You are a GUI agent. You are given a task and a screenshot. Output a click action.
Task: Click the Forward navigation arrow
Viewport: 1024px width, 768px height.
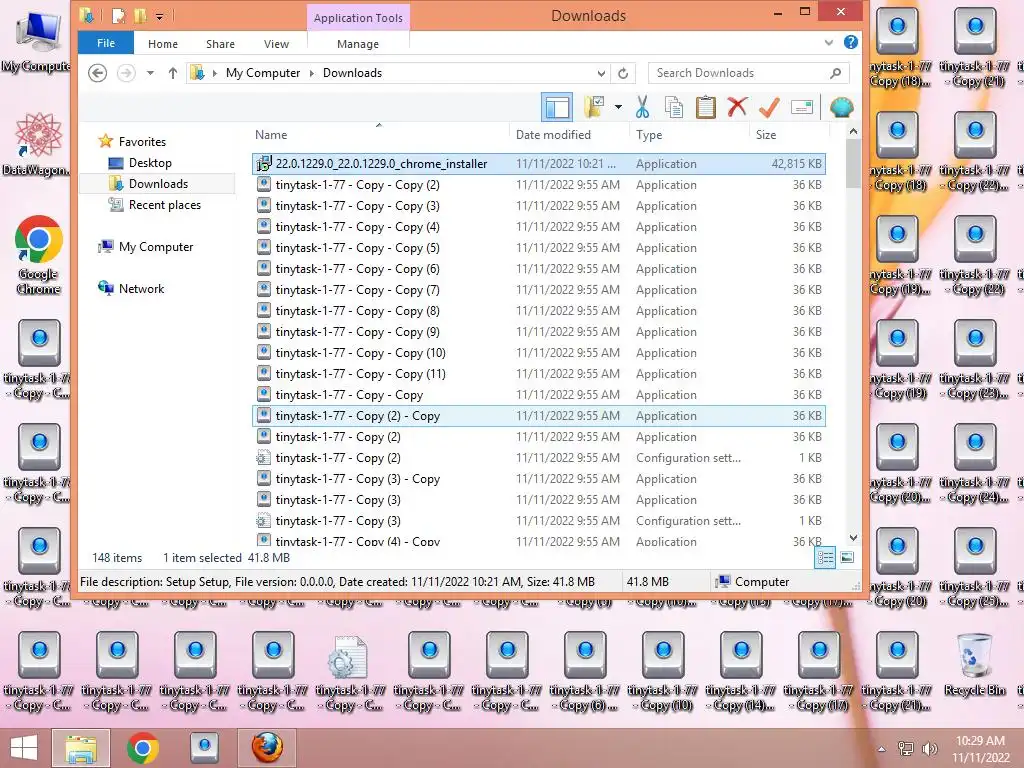(126, 73)
